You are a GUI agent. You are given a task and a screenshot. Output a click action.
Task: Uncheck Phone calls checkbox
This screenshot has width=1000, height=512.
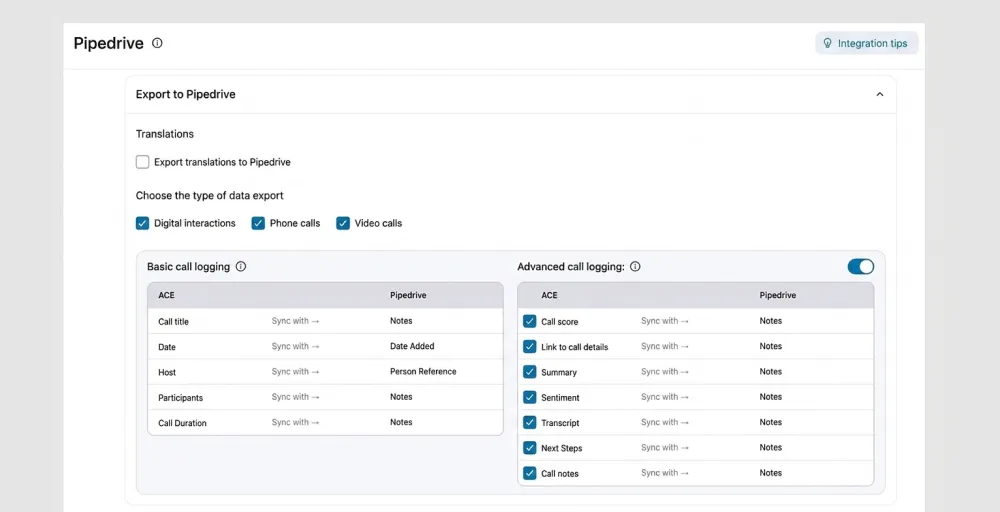click(x=258, y=223)
